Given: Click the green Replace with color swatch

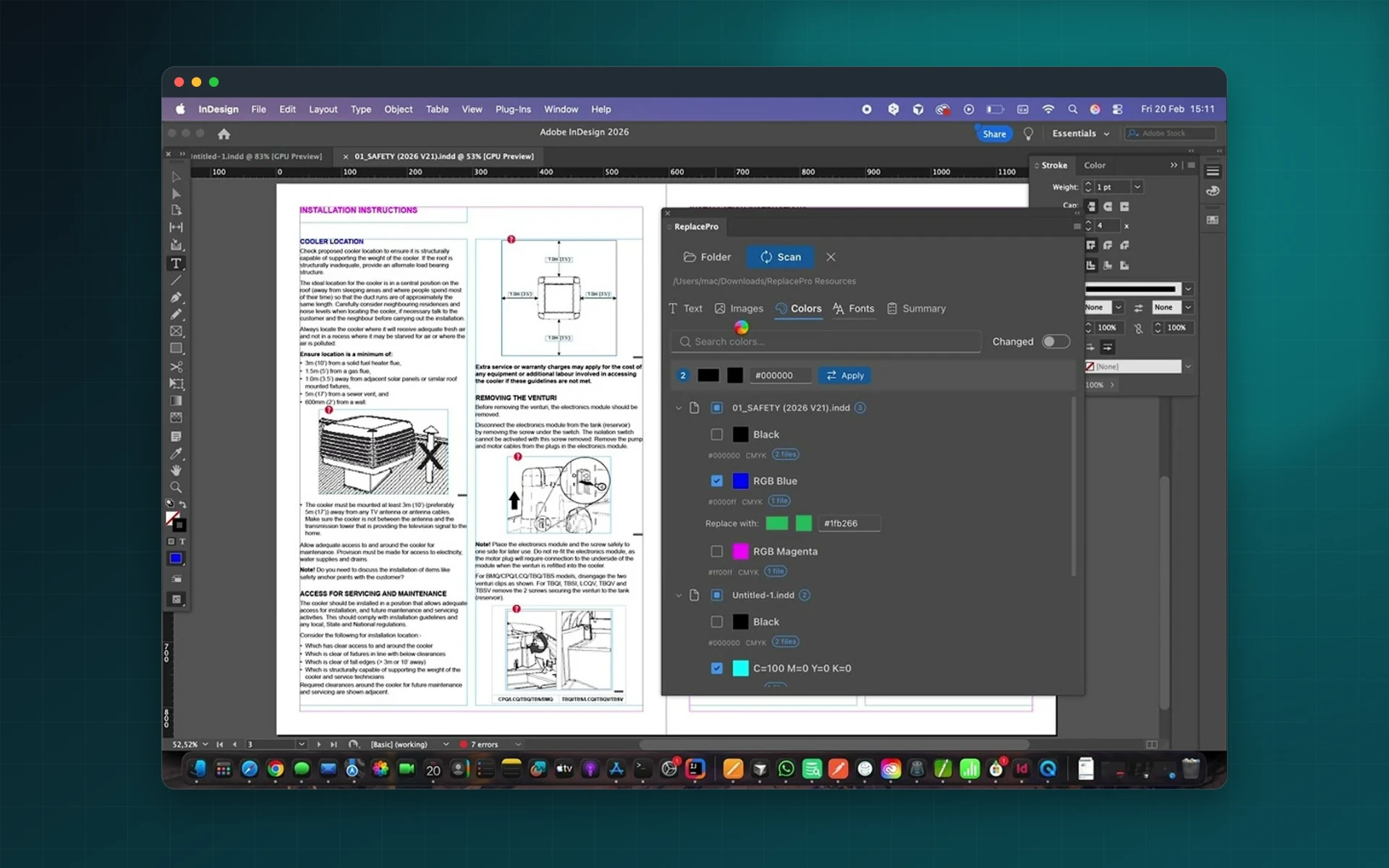Looking at the screenshot, I should click(777, 523).
